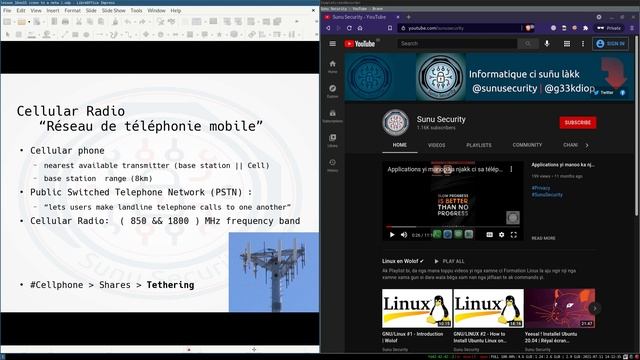Open the File menu in Impress
This screenshot has width=640, height=360.
7,10
